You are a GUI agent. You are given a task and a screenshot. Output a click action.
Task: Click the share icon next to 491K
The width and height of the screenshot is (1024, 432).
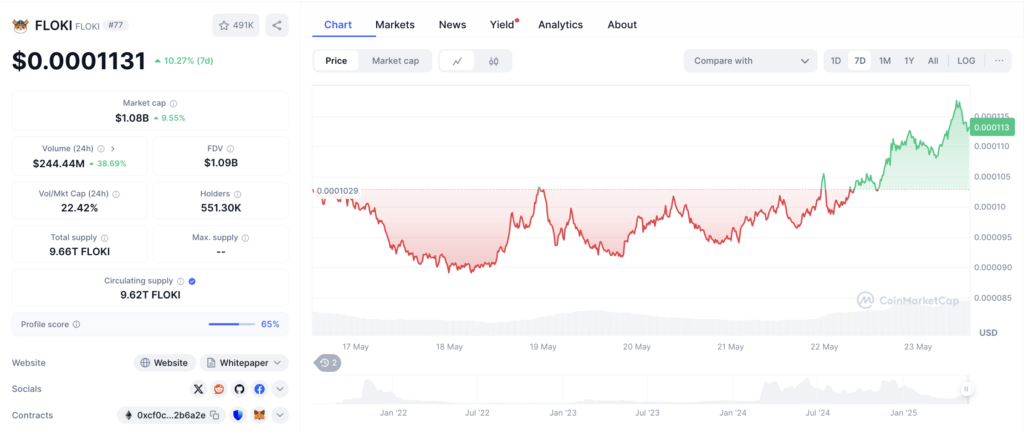(x=277, y=25)
